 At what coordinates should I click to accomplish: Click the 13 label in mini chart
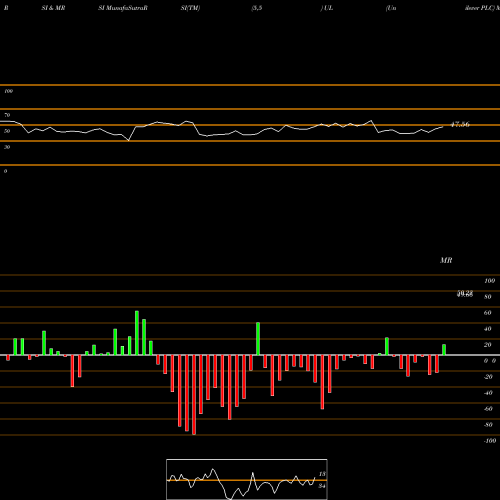pos(322,474)
